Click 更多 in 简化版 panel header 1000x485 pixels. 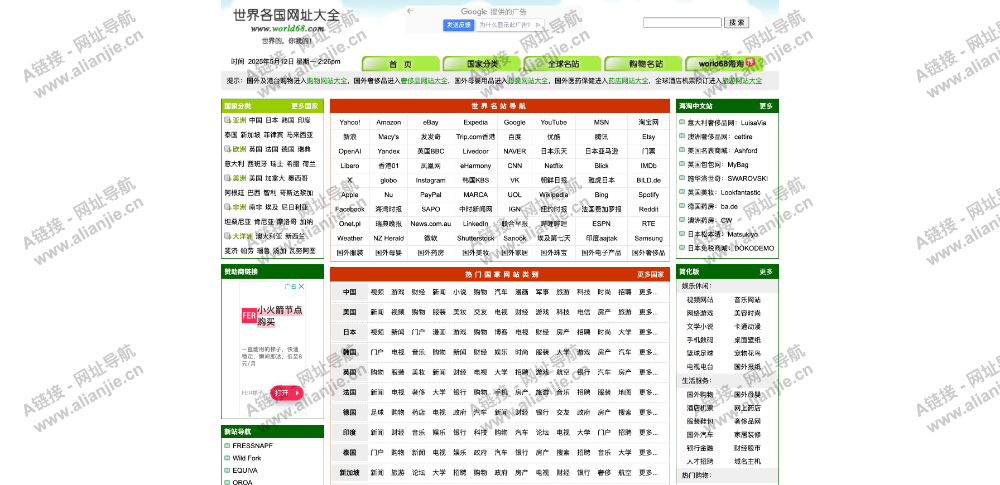(x=766, y=272)
